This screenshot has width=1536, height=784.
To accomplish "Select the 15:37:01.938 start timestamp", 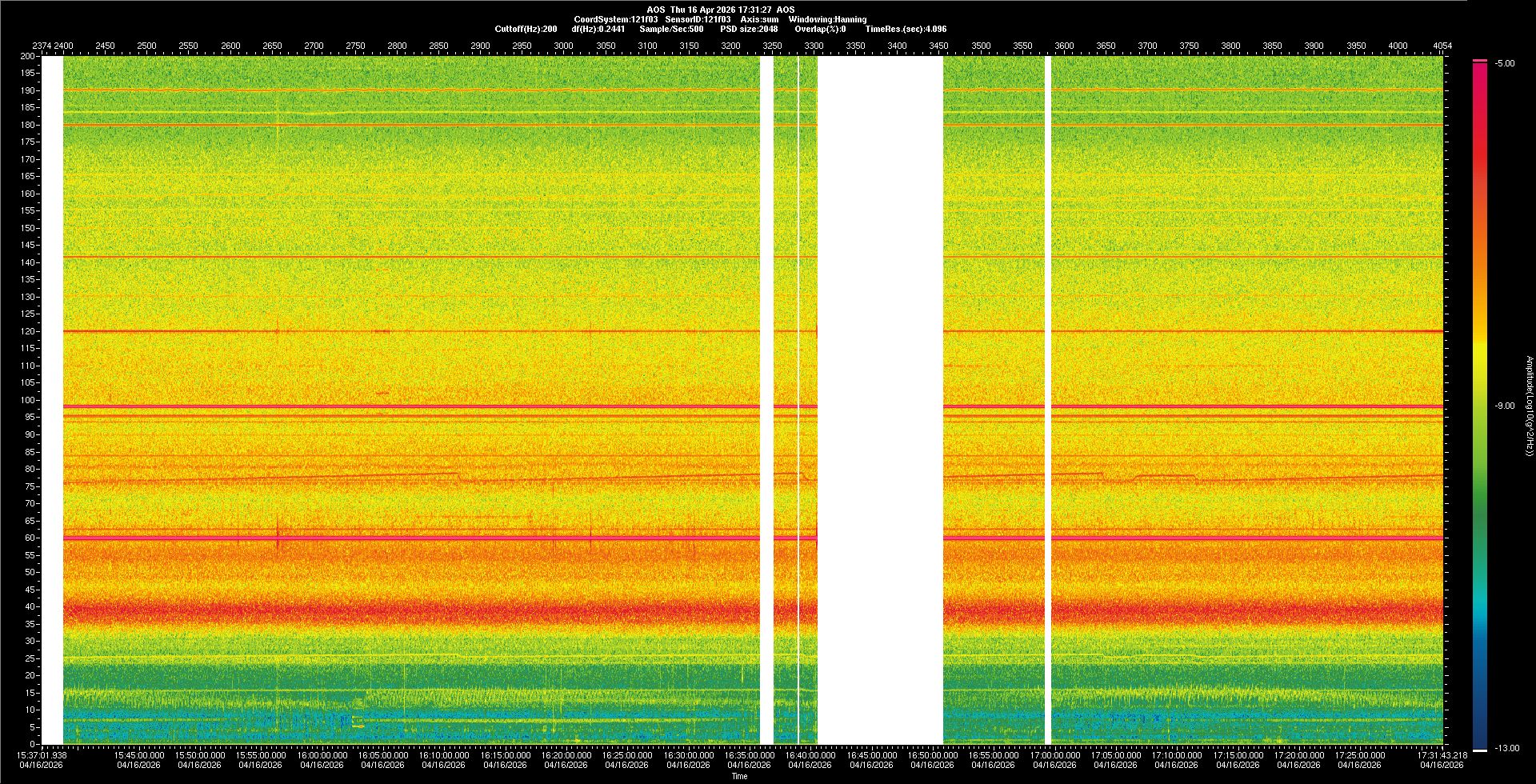I will point(42,755).
